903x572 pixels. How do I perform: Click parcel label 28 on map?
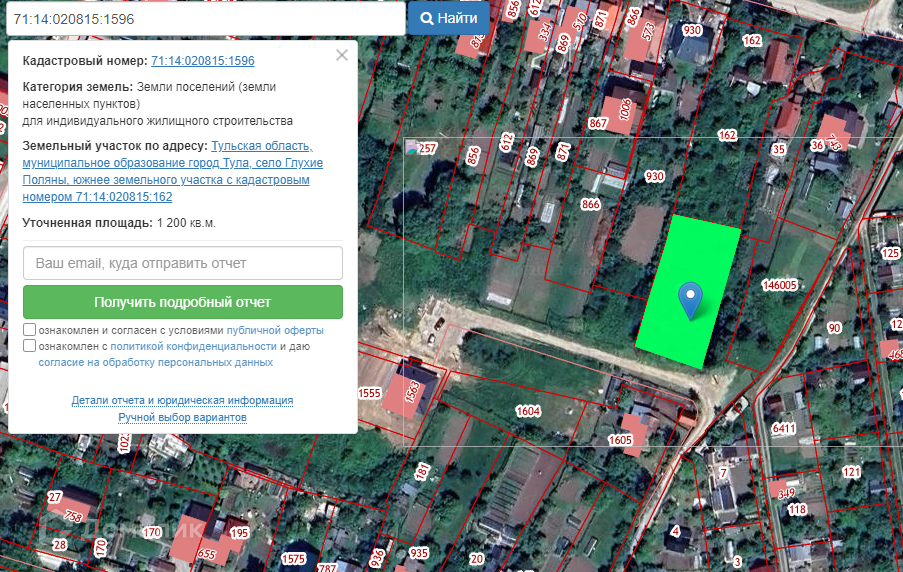[60, 544]
